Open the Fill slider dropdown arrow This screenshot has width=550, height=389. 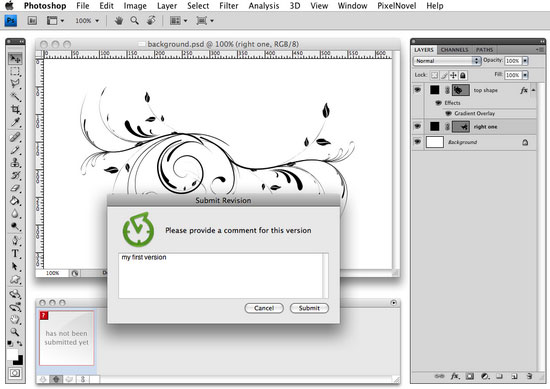click(x=525, y=75)
